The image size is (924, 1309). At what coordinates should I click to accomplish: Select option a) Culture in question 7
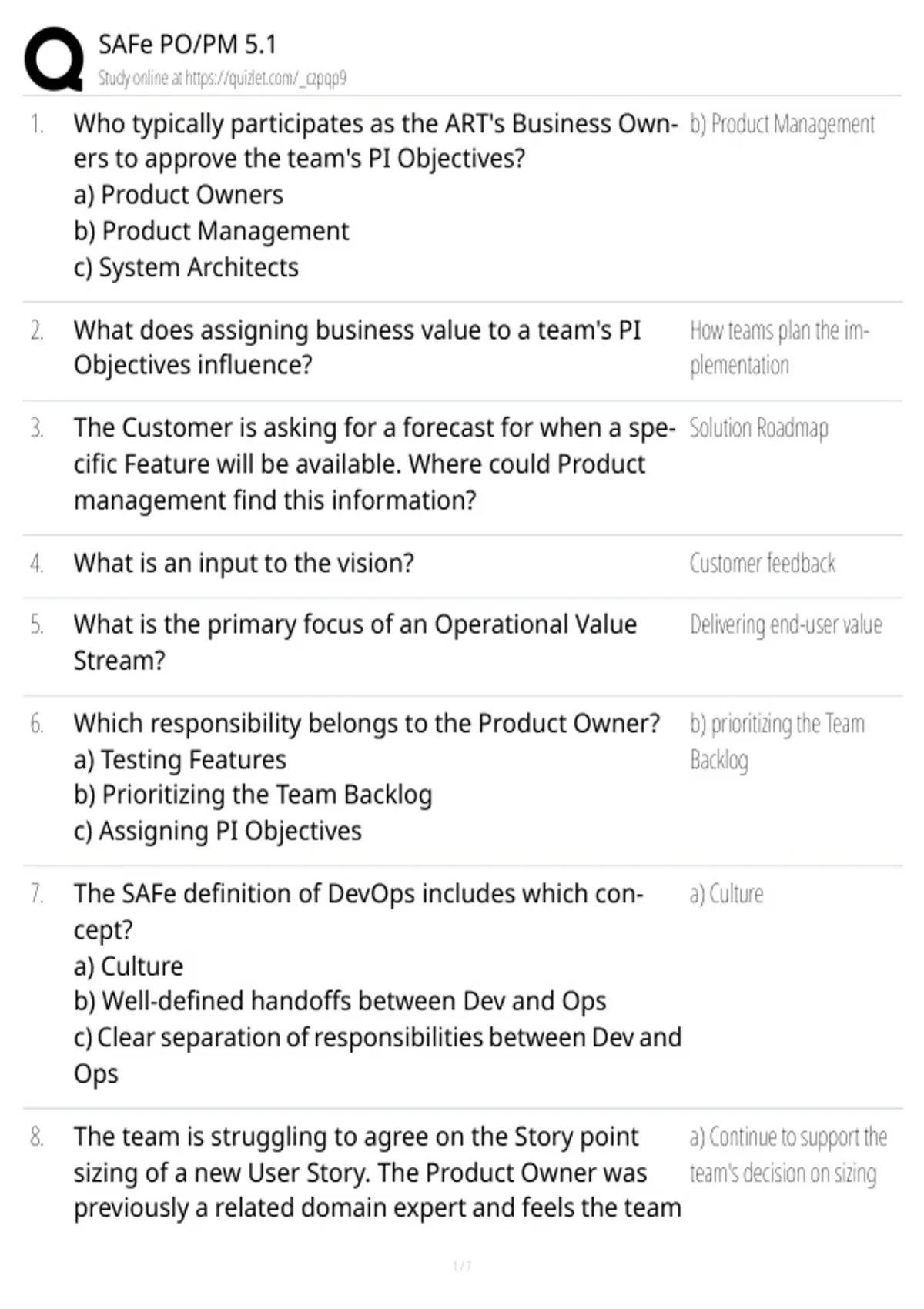click(129, 966)
